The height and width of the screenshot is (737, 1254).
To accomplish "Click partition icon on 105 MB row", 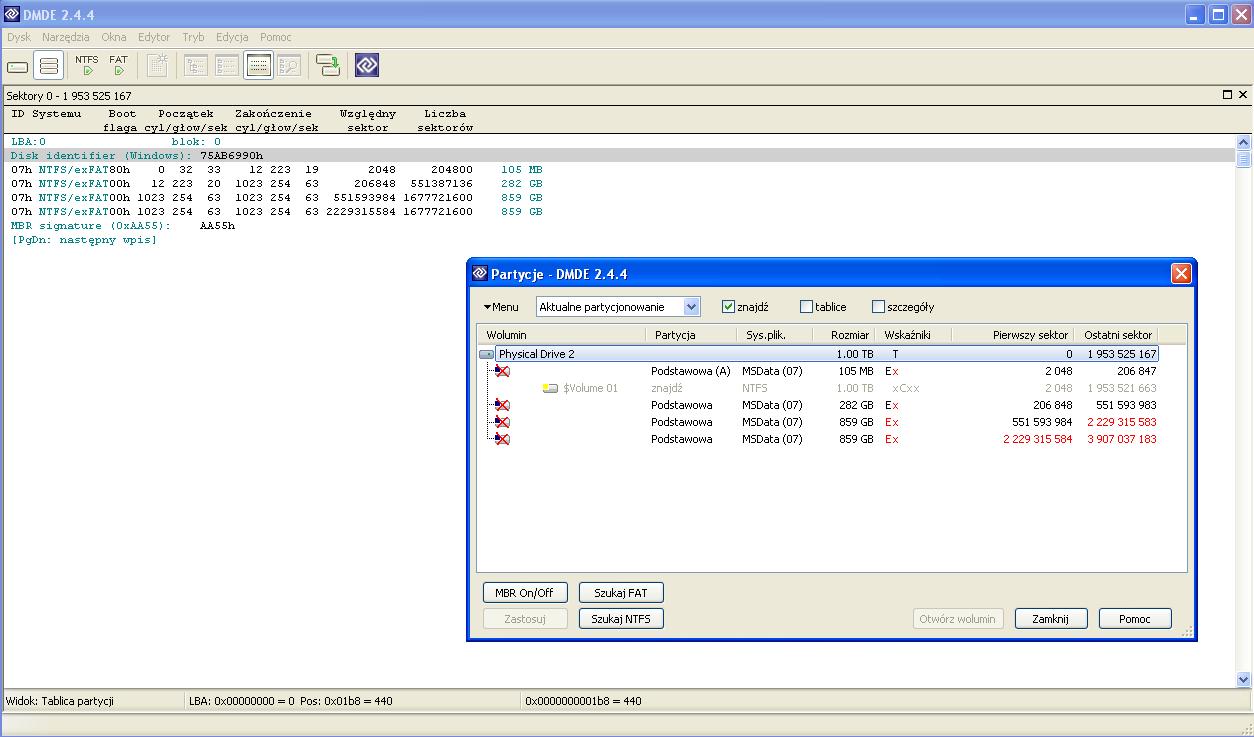I will click(x=501, y=371).
